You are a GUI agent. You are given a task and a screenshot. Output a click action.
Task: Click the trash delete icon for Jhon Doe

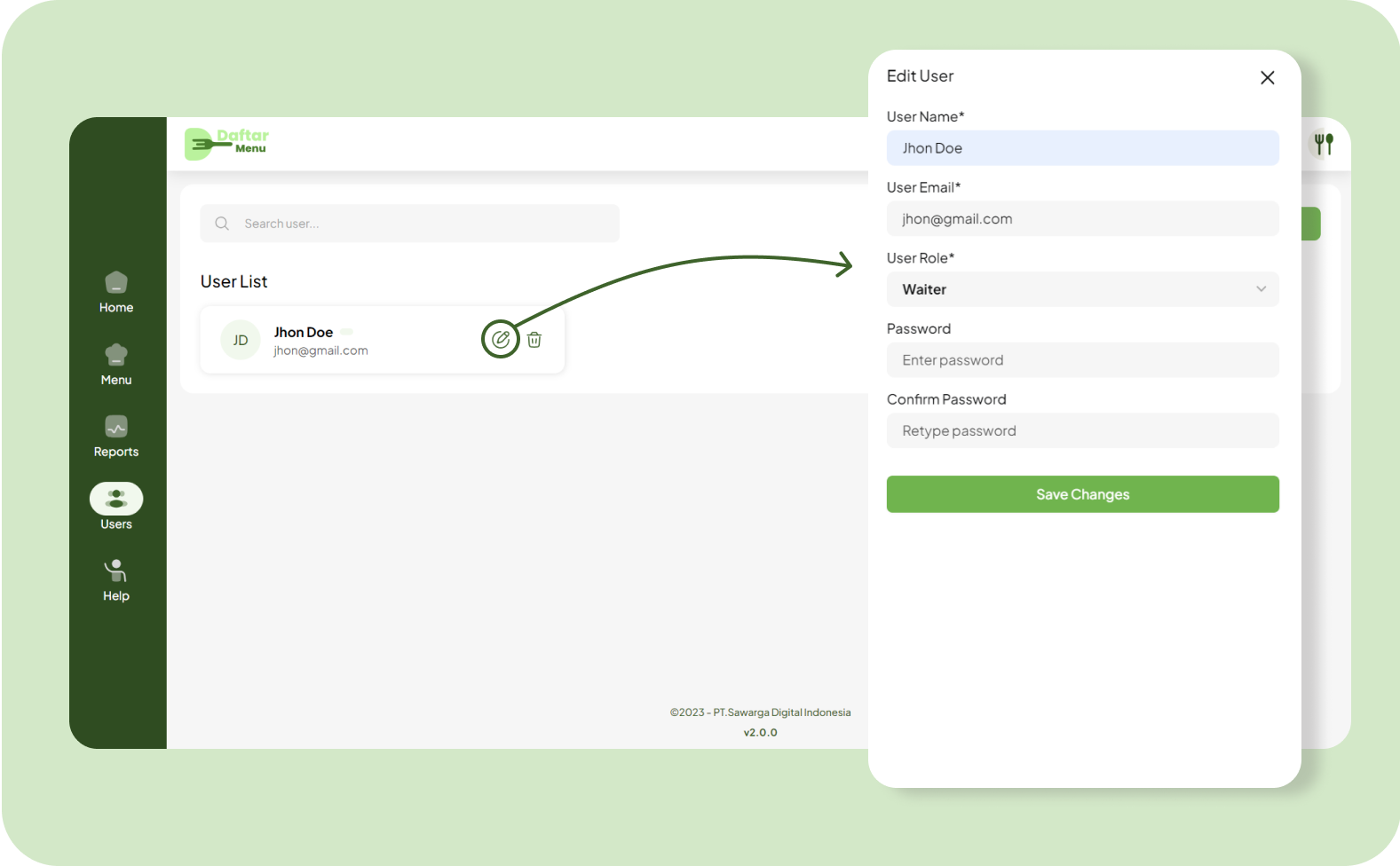point(534,340)
